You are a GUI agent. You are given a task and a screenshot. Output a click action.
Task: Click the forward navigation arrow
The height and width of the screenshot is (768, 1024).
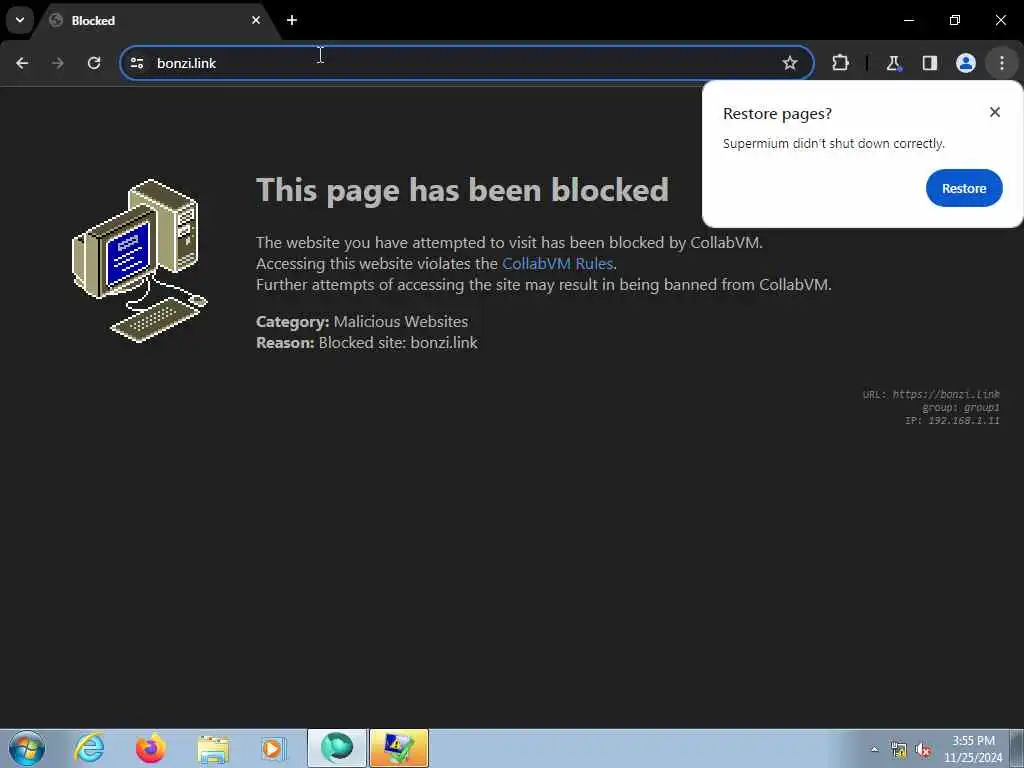coord(58,63)
